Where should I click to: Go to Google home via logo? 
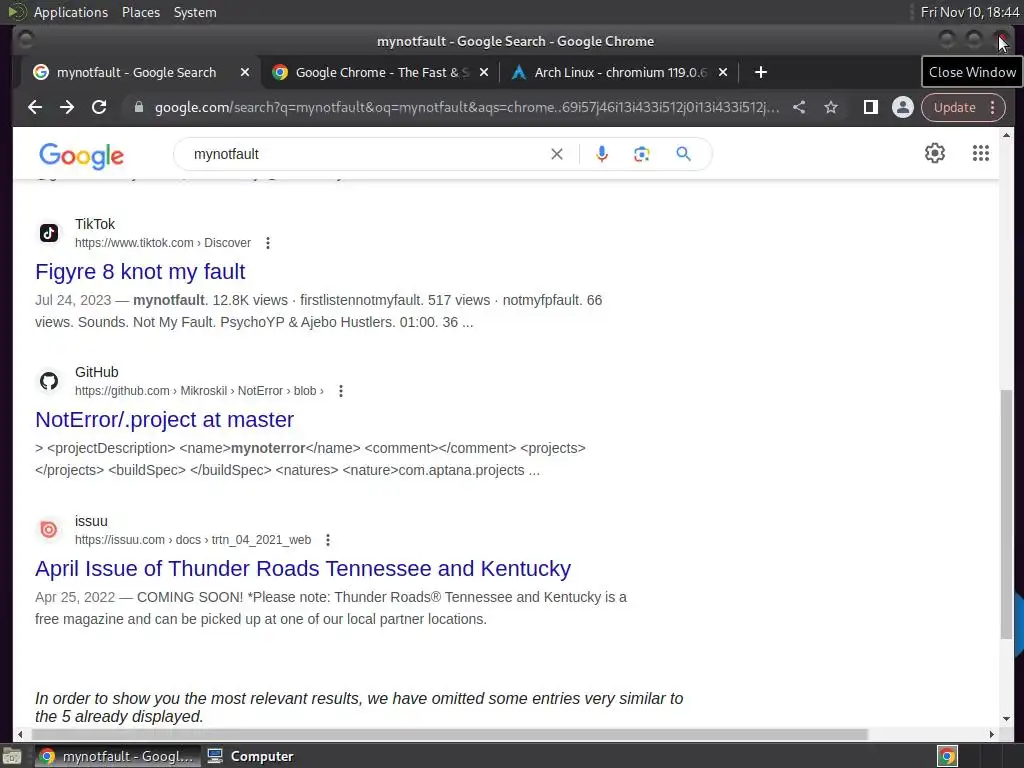pos(82,155)
